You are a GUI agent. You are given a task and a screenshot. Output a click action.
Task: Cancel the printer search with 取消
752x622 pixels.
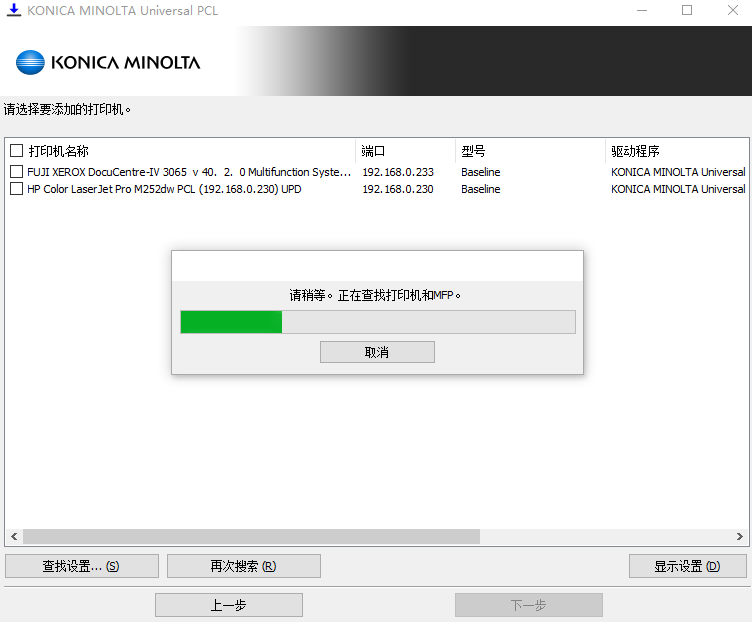pos(377,352)
